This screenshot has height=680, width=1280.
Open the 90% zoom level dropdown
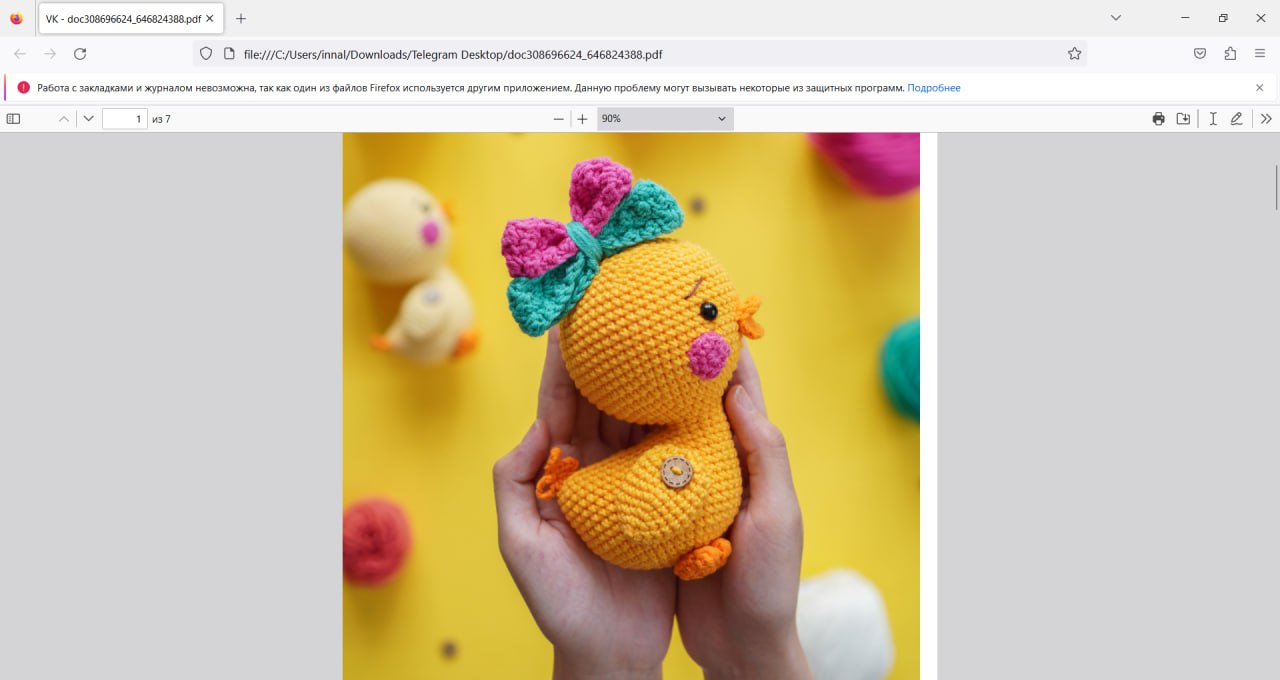[665, 119]
